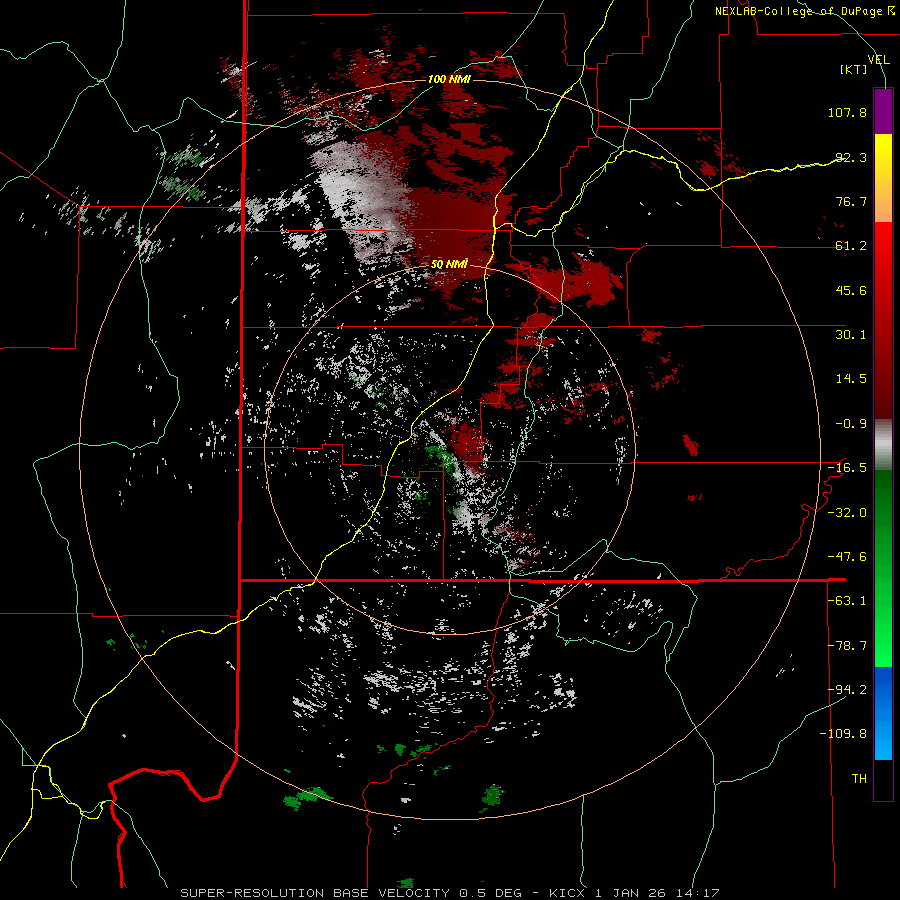Click the -94.2 velocity scale value

coord(847,690)
